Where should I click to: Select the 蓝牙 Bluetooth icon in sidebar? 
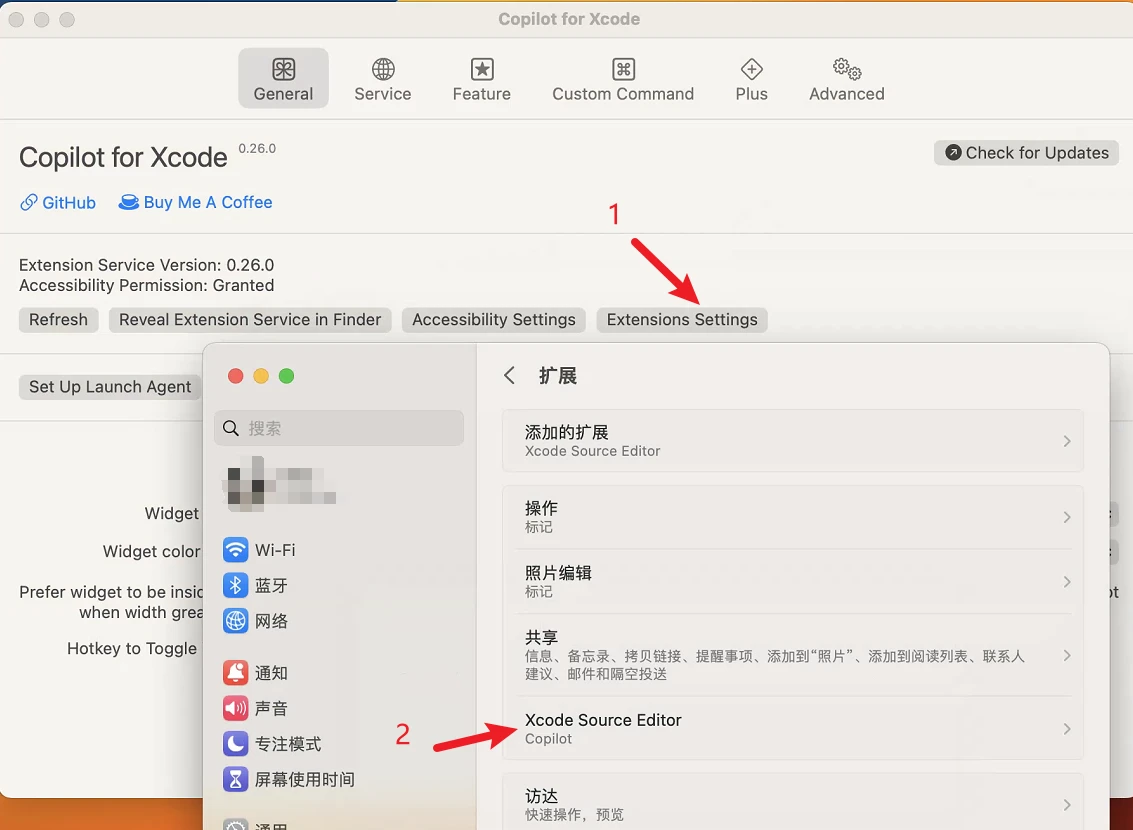pyautogui.click(x=236, y=585)
